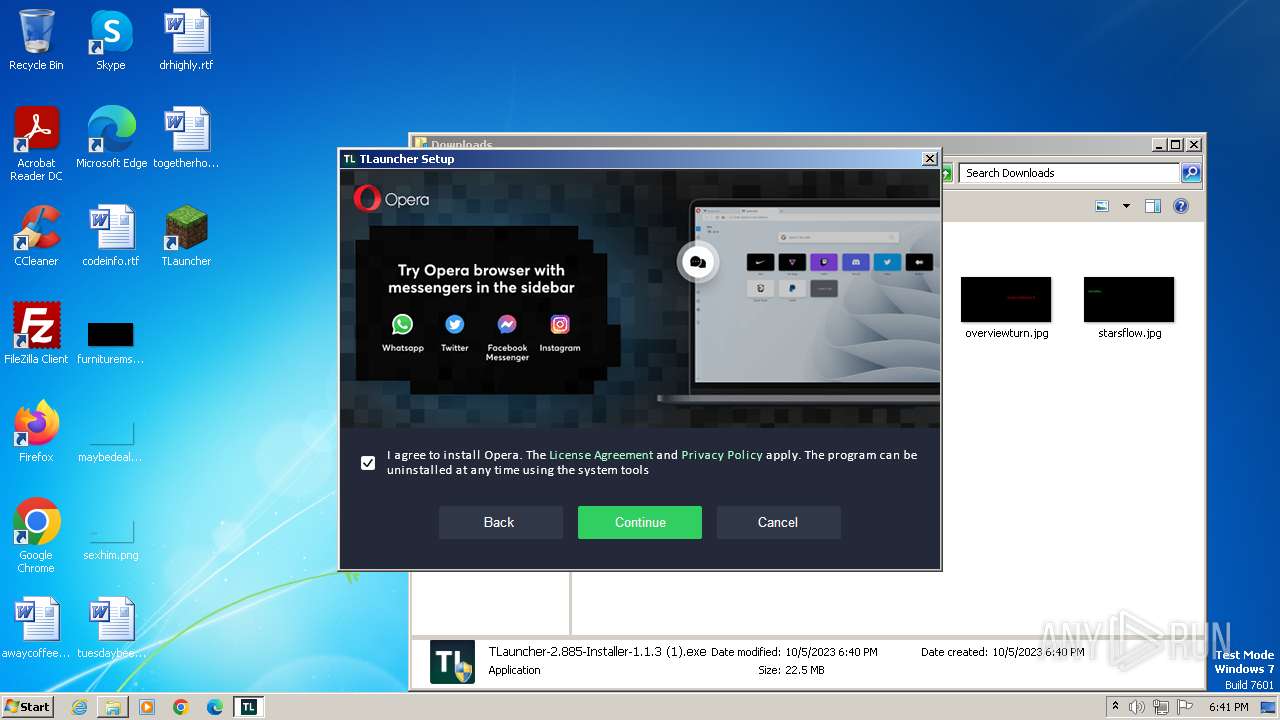1280x720 pixels.
Task: Open the TLauncher desktop shortcut
Action: 186,236
